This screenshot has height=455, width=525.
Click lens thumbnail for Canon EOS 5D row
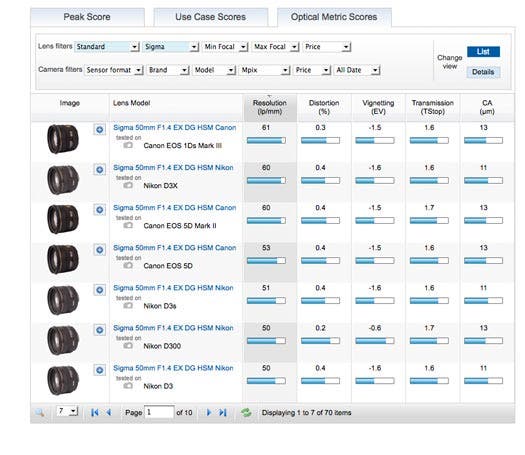point(63,259)
